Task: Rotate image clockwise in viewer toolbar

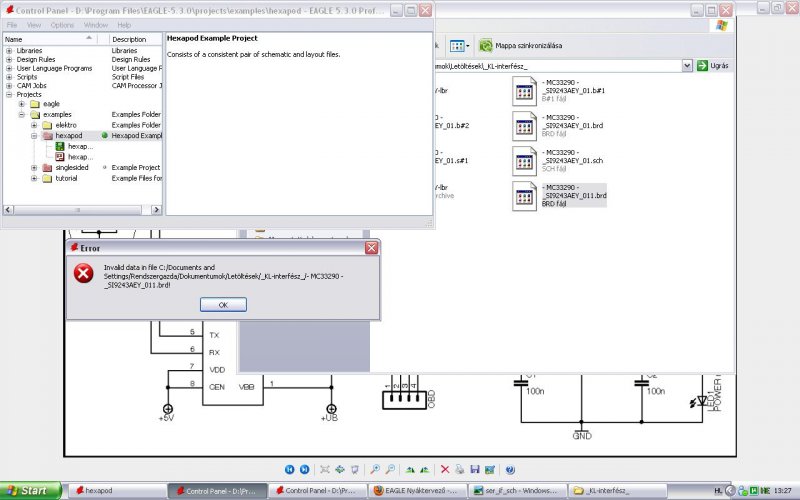Action: coord(410,469)
